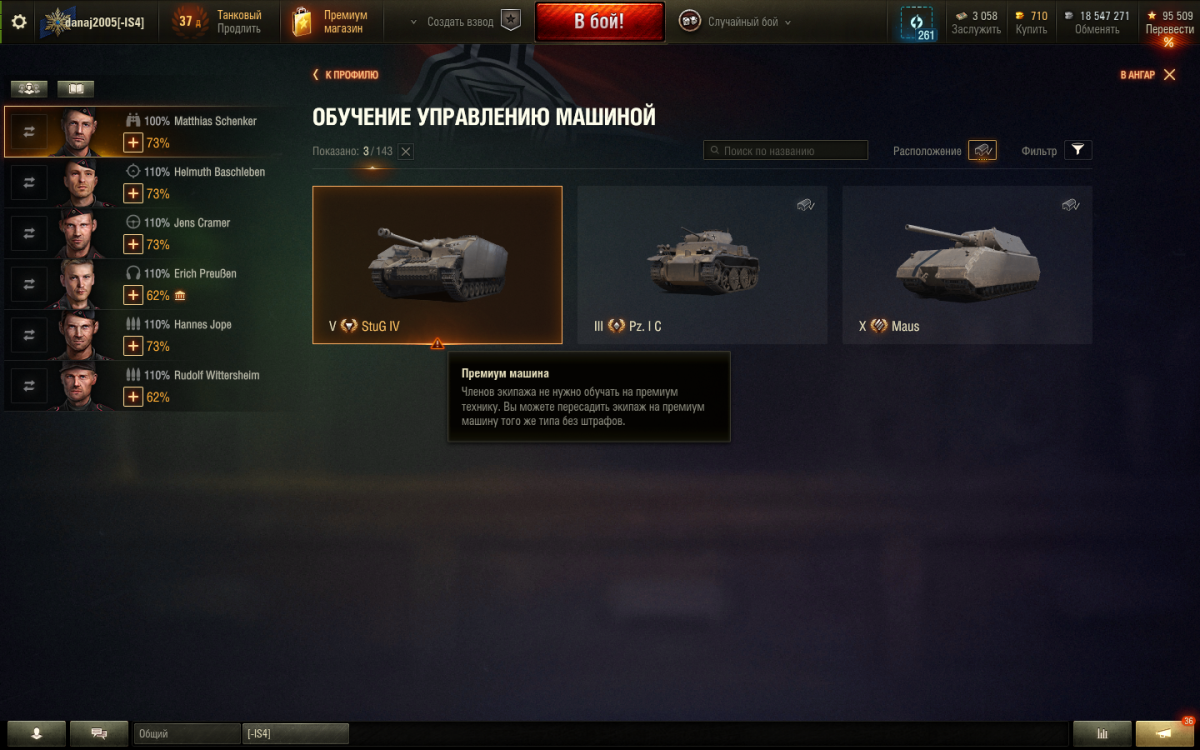Swap crew member Rudolf Wittersheim
Image resolution: width=1200 pixels, height=750 pixels.
point(28,386)
